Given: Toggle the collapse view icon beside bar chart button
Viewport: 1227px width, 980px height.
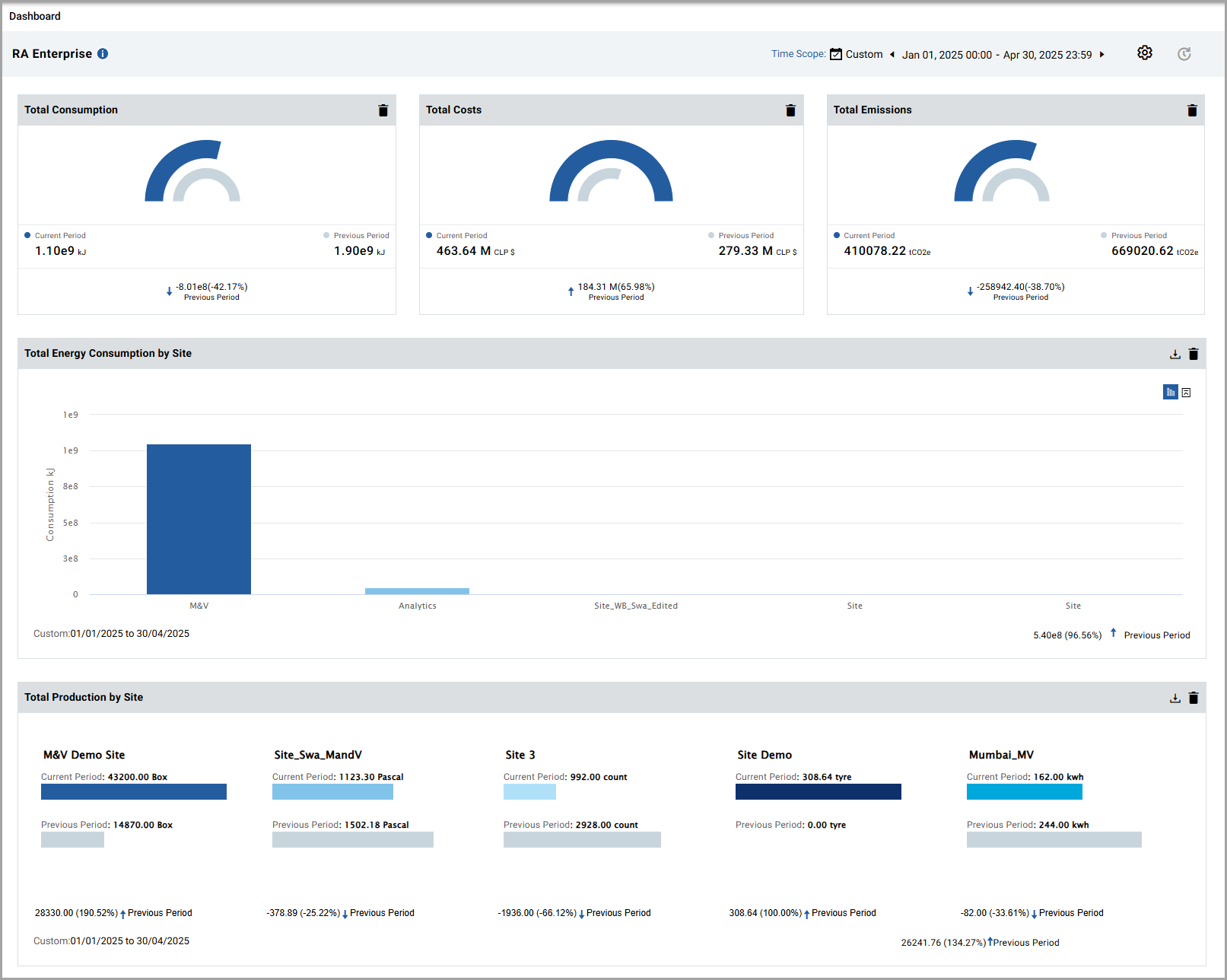Looking at the screenshot, I should 1186,393.
